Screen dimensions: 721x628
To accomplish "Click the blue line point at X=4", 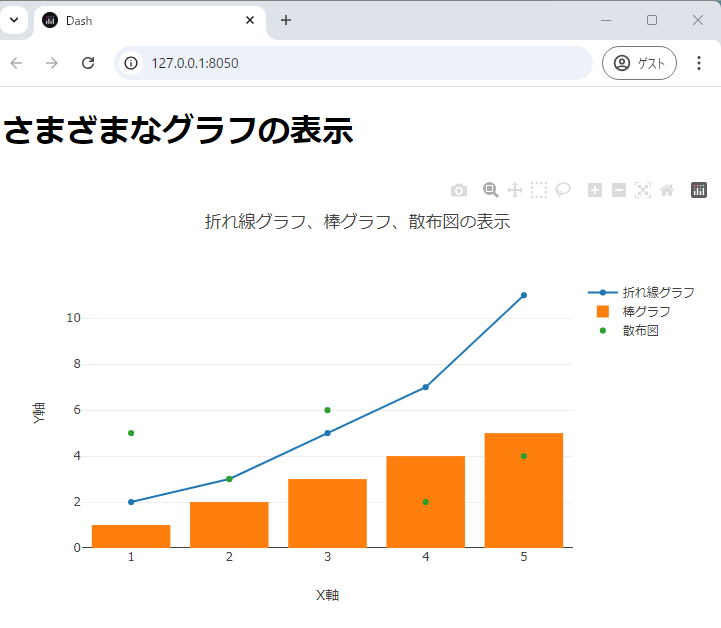I will click(426, 387).
